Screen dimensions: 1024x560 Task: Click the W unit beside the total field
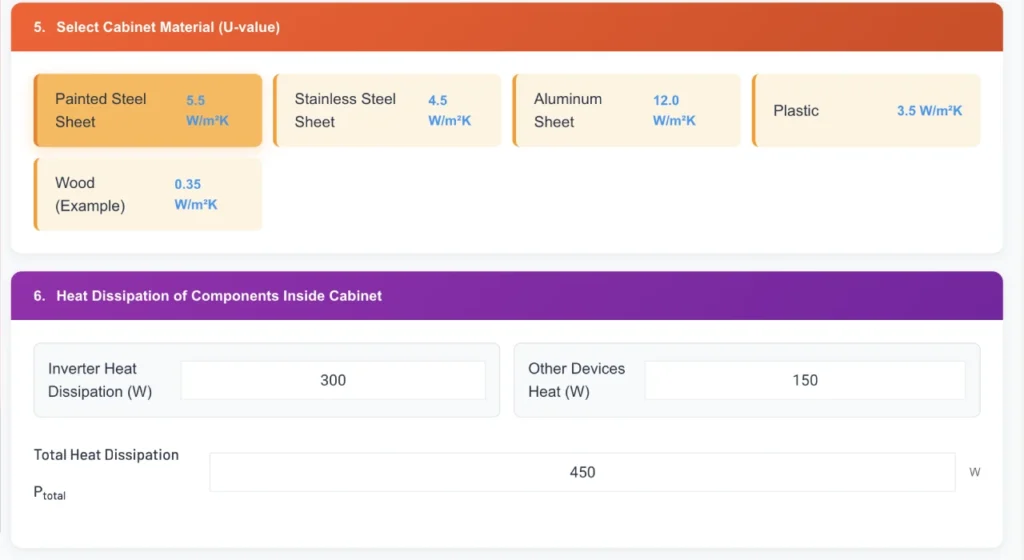tap(974, 472)
